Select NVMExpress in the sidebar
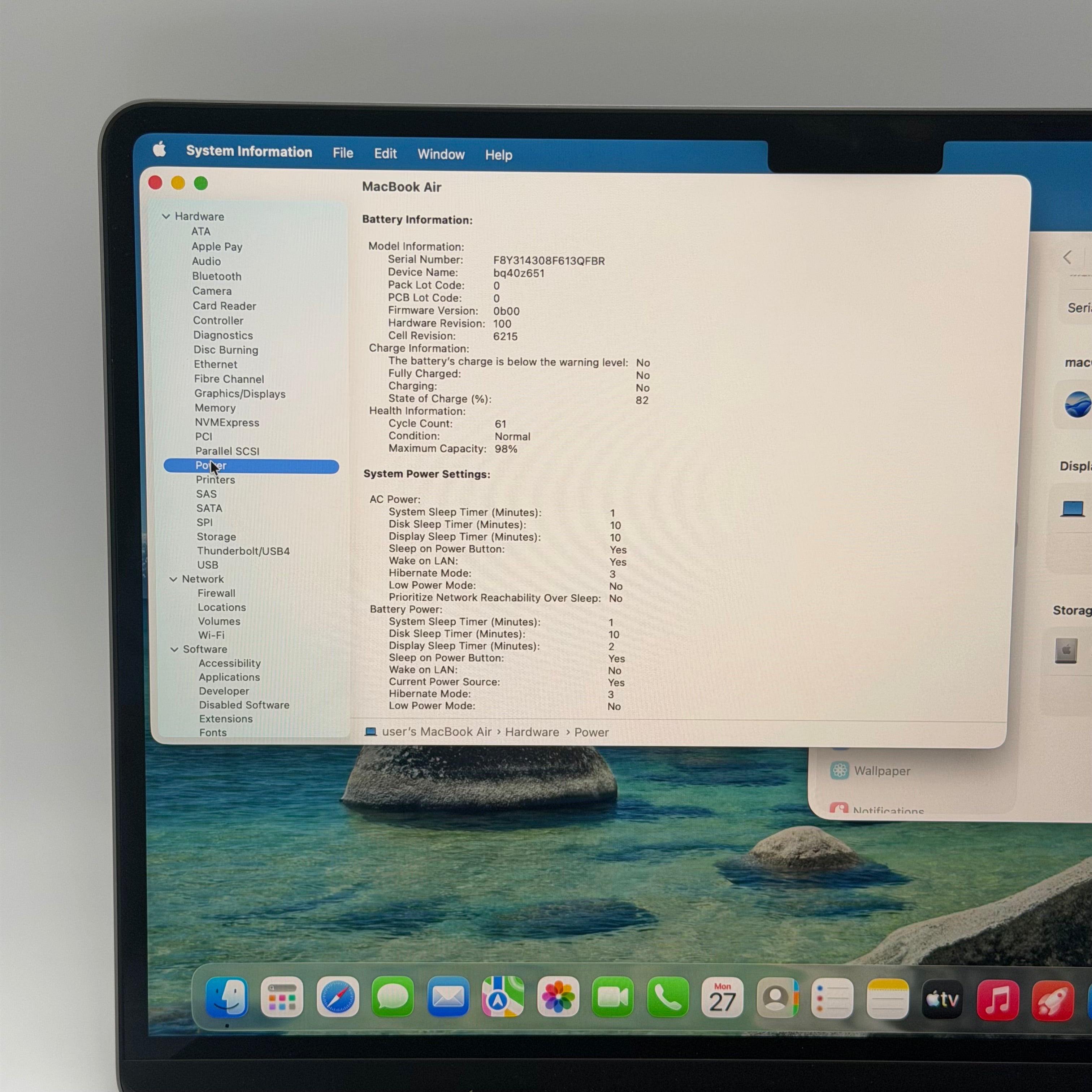Screen dimensions: 1092x1092 pyautogui.click(x=227, y=423)
